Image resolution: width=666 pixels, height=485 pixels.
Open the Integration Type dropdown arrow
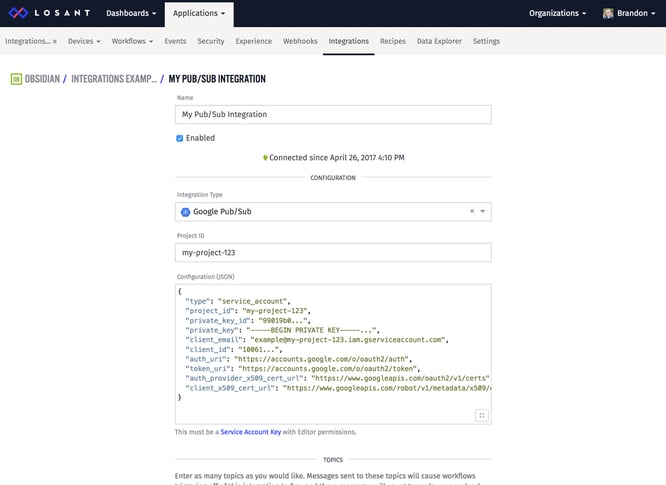click(x=483, y=211)
